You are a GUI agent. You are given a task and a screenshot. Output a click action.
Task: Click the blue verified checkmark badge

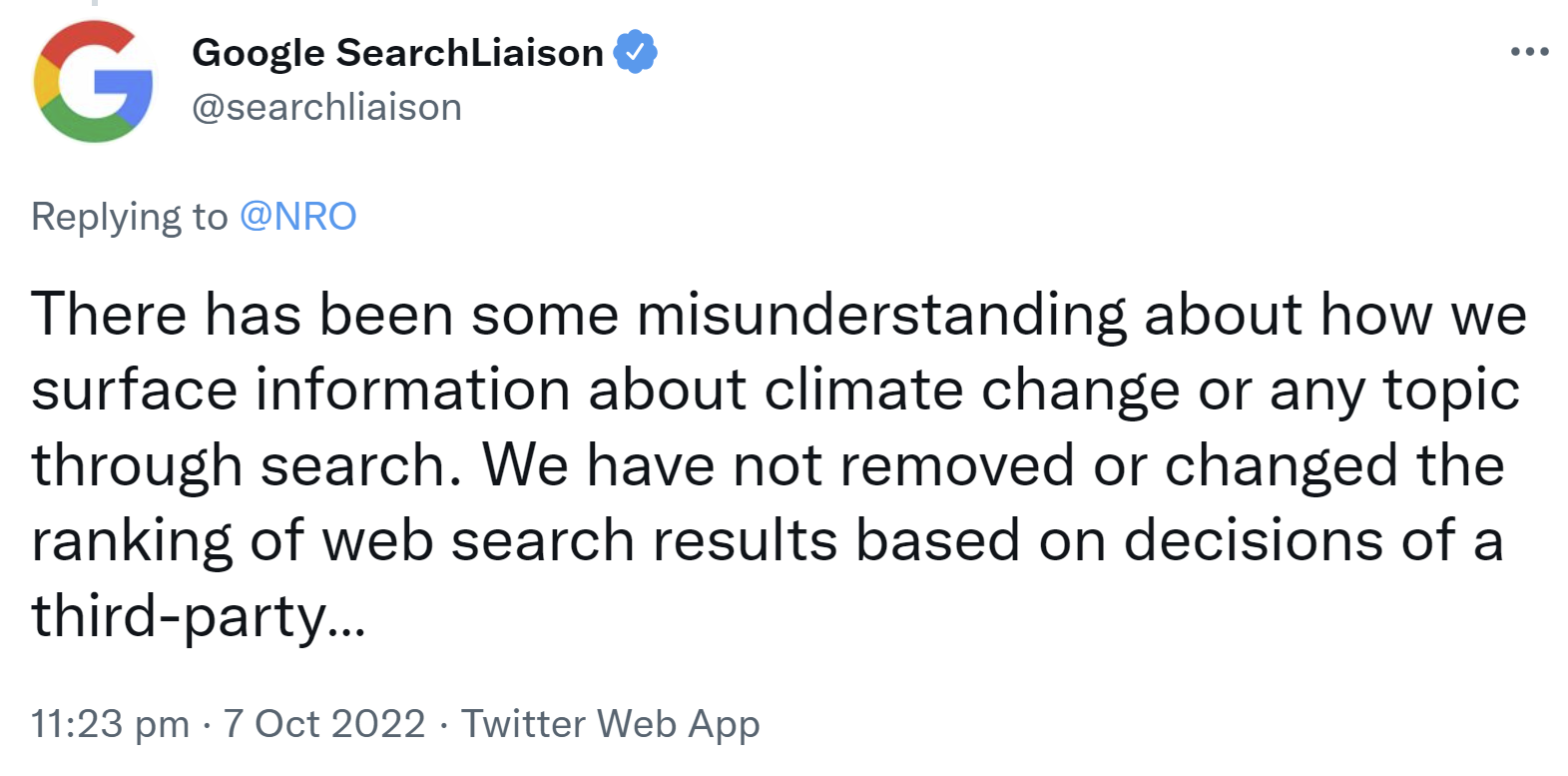click(634, 52)
